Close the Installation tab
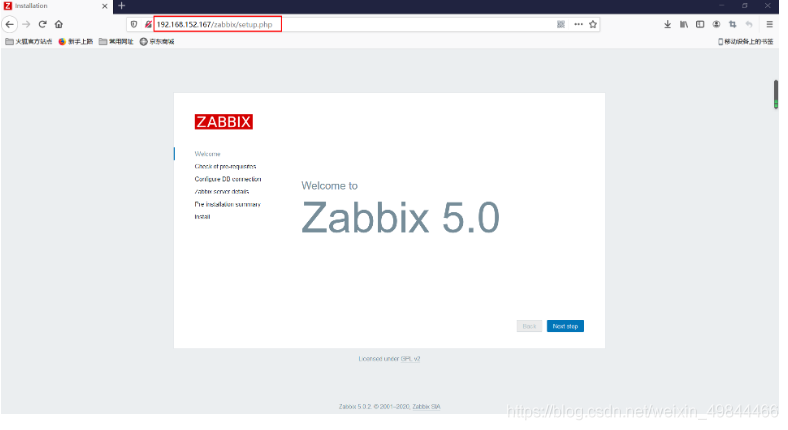This screenshot has width=788, height=430. 105,6
